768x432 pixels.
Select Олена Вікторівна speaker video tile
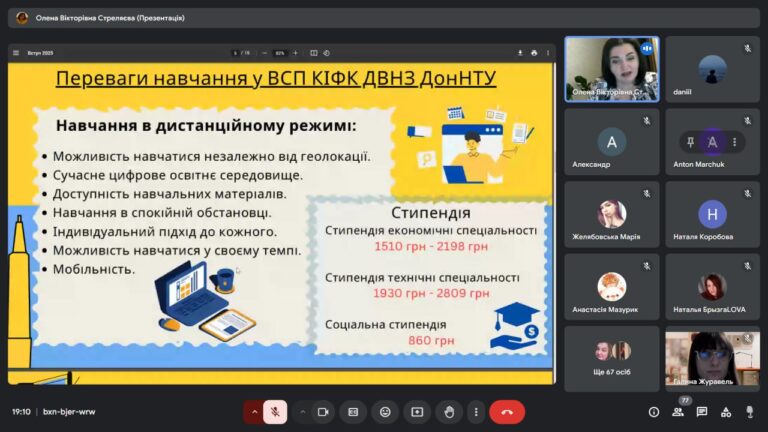pyautogui.click(x=612, y=69)
